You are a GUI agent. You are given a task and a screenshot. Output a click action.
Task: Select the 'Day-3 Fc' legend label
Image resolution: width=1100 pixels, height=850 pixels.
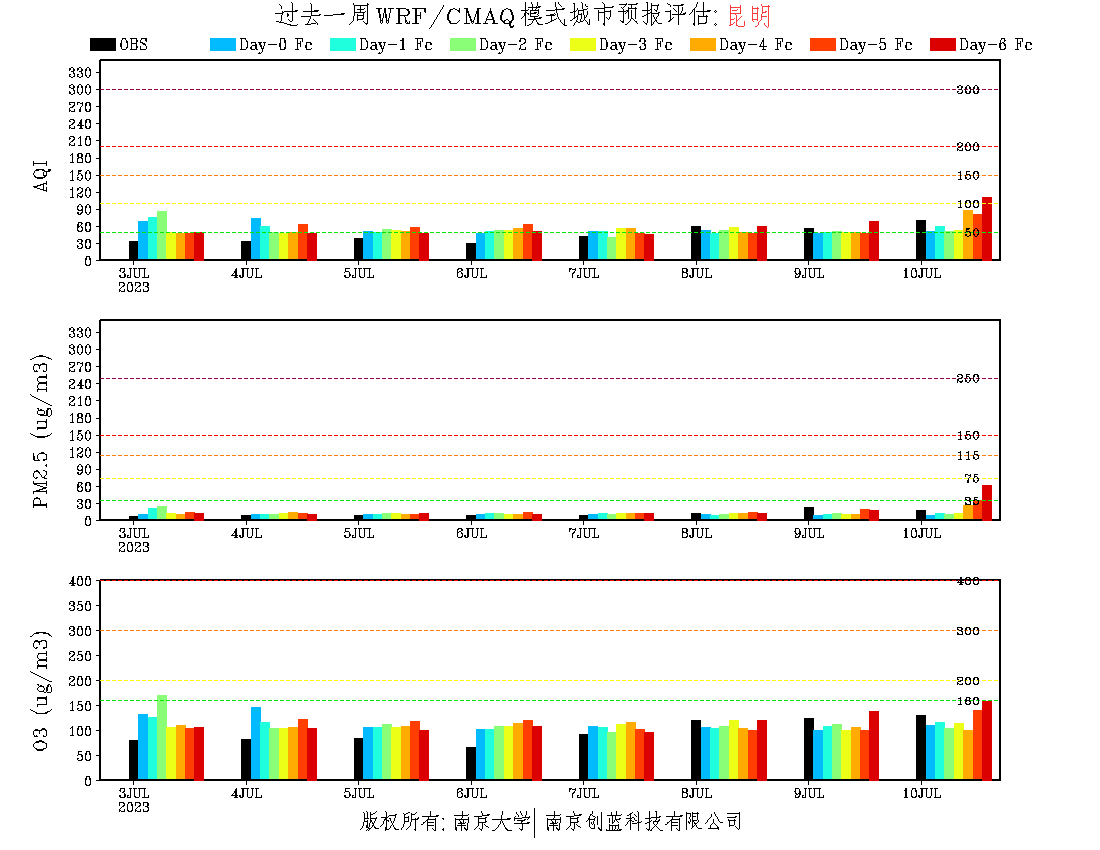[x=636, y=44]
